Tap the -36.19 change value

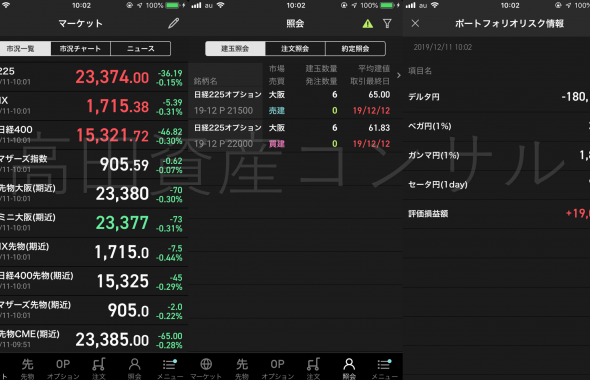170,73
